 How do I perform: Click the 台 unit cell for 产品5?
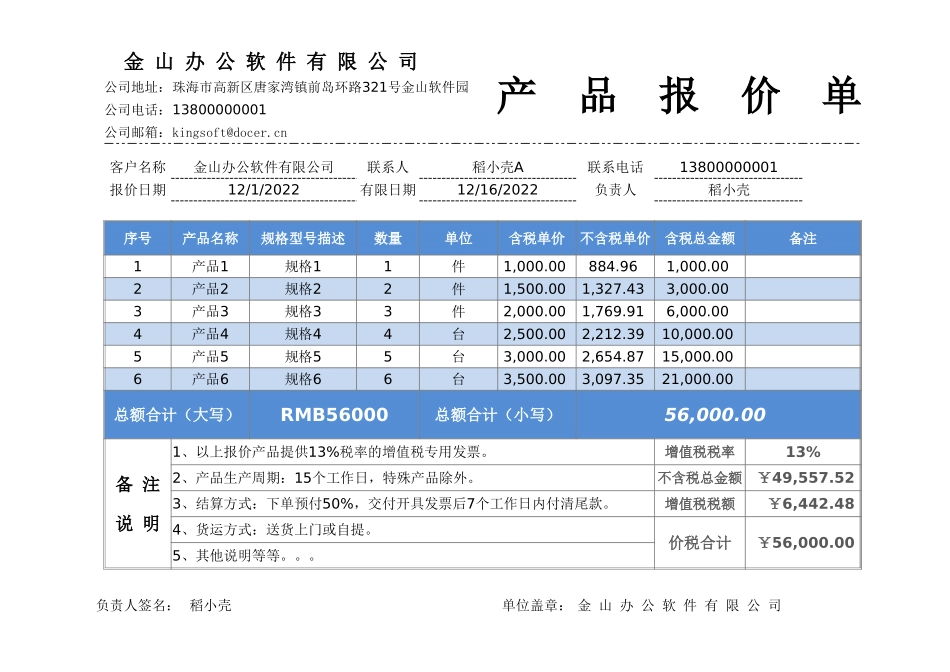(x=457, y=356)
